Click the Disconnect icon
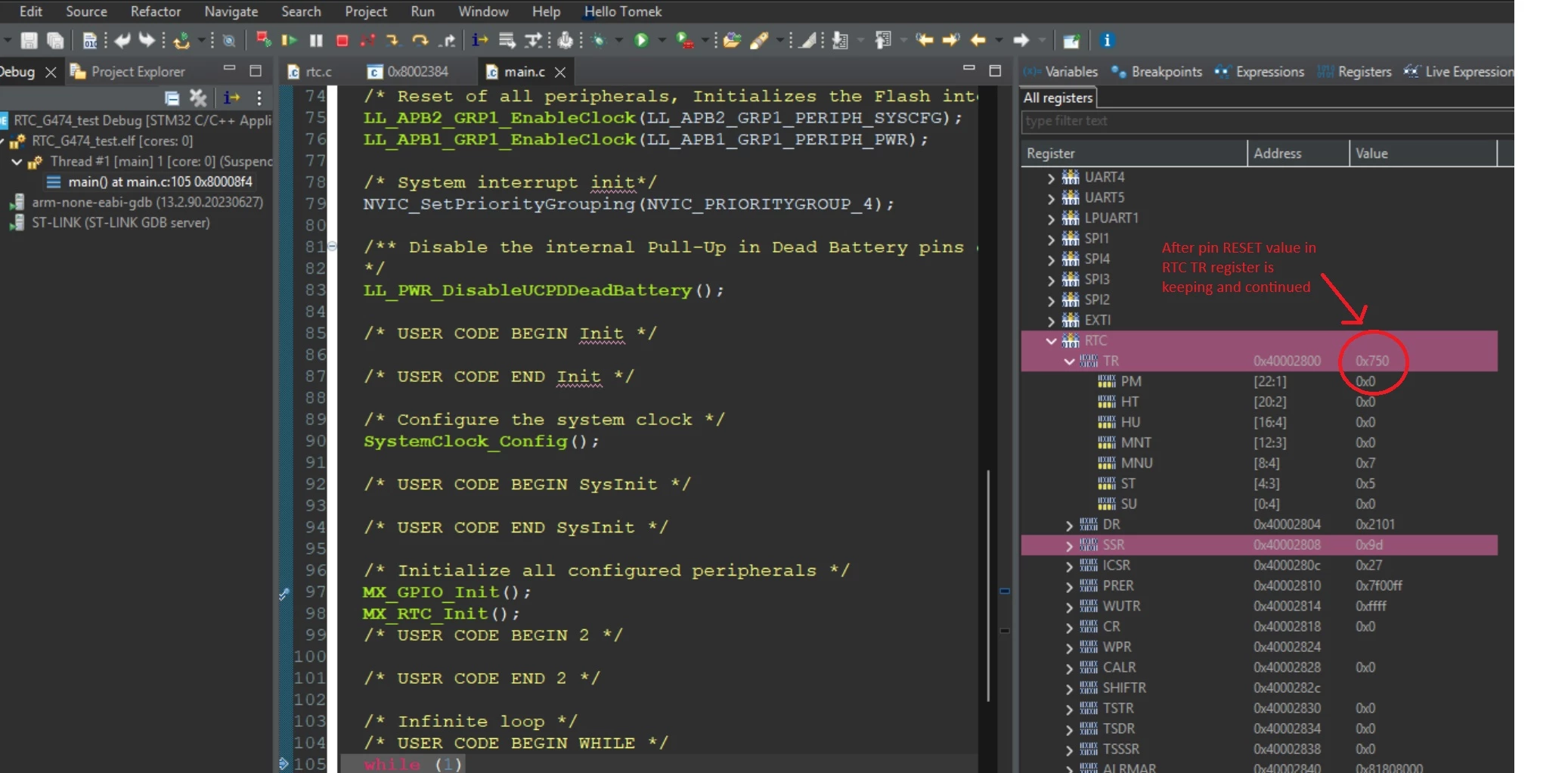 tap(367, 40)
